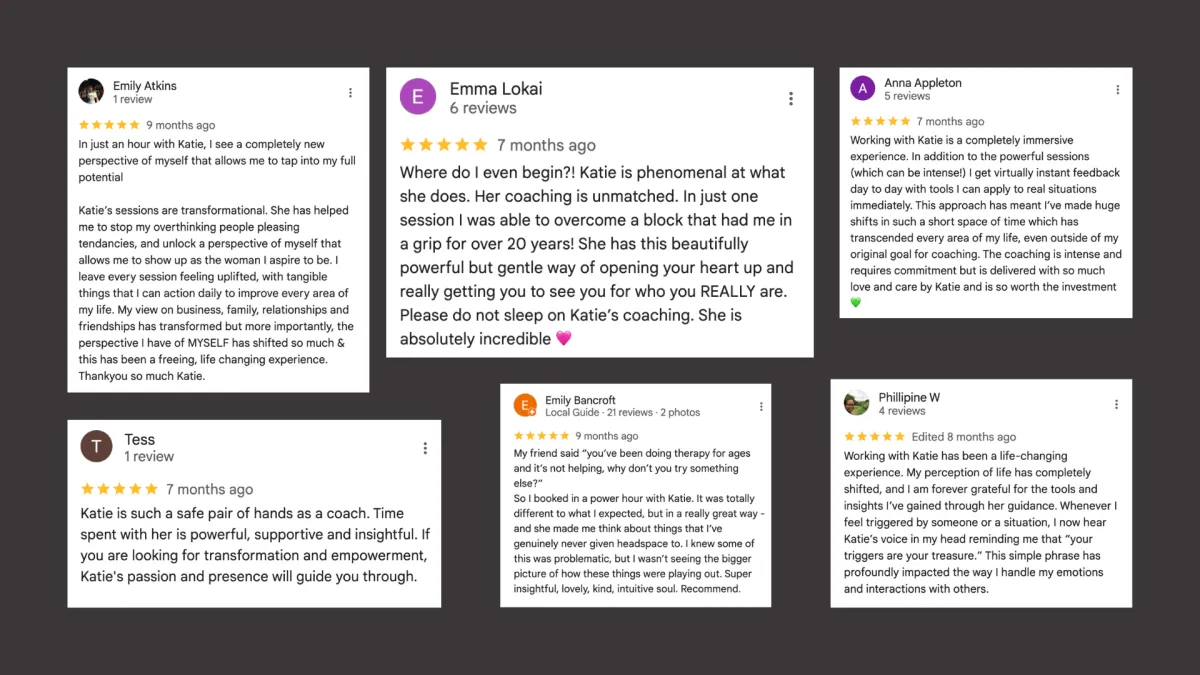Click Tess's brown T avatar
Image resolution: width=1200 pixels, height=675 pixels.
[96, 446]
